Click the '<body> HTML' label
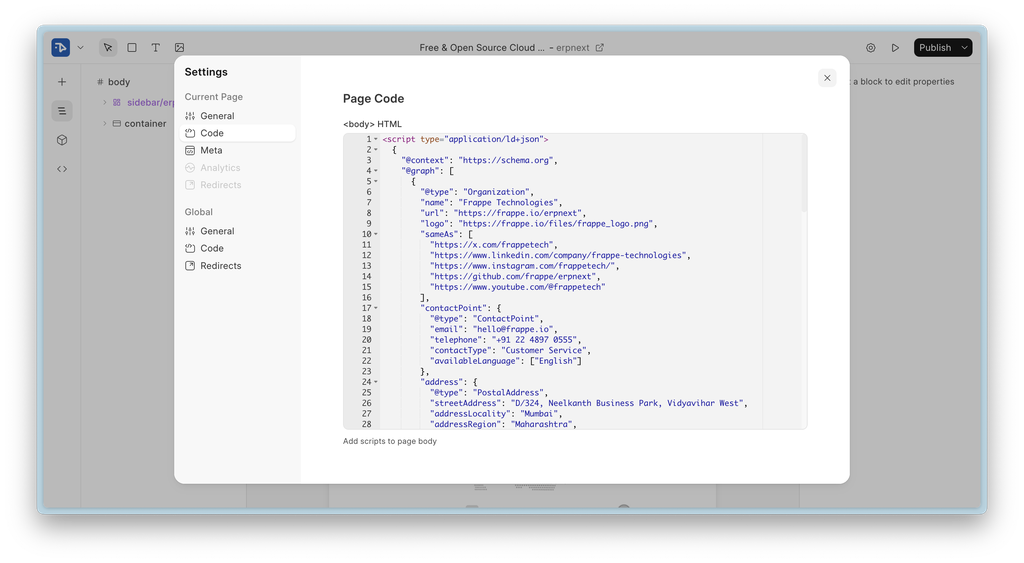1024x563 pixels. (x=372, y=124)
